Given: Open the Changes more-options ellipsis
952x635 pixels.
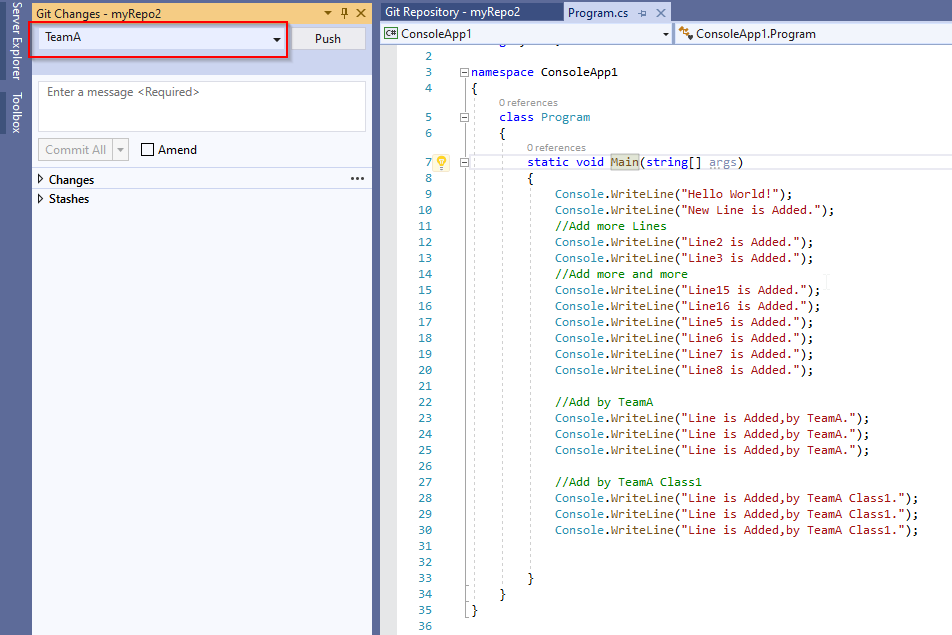Looking at the screenshot, I should click(x=357, y=178).
